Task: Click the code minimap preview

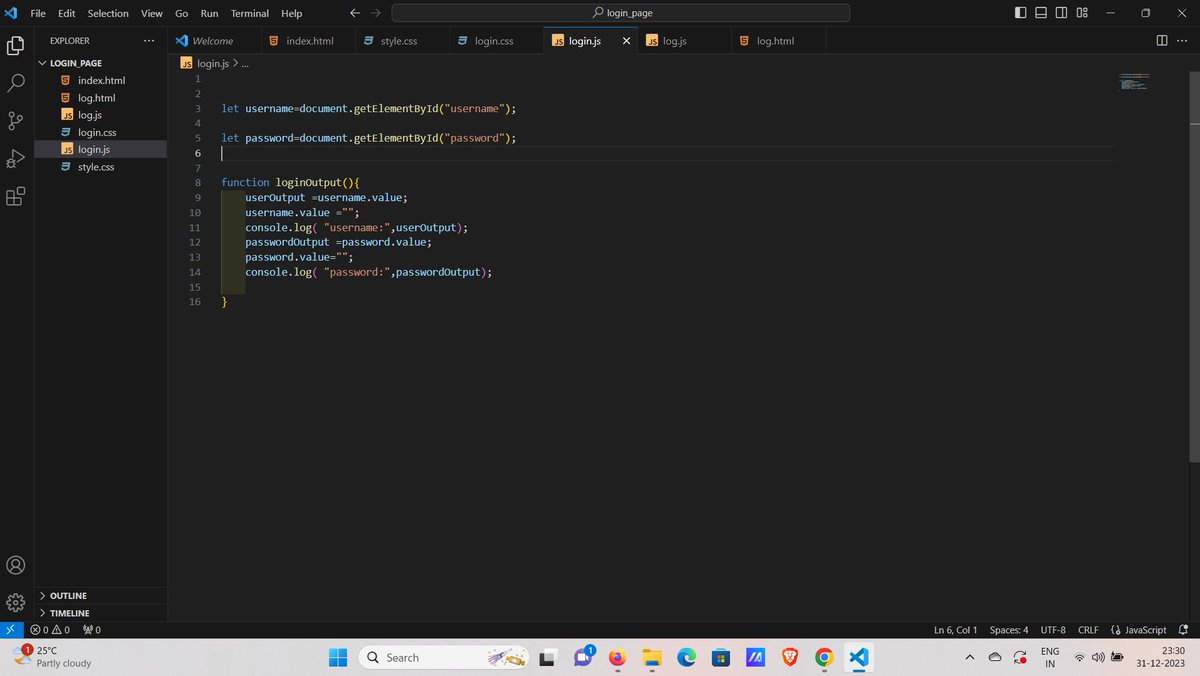Action: (1135, 82)
